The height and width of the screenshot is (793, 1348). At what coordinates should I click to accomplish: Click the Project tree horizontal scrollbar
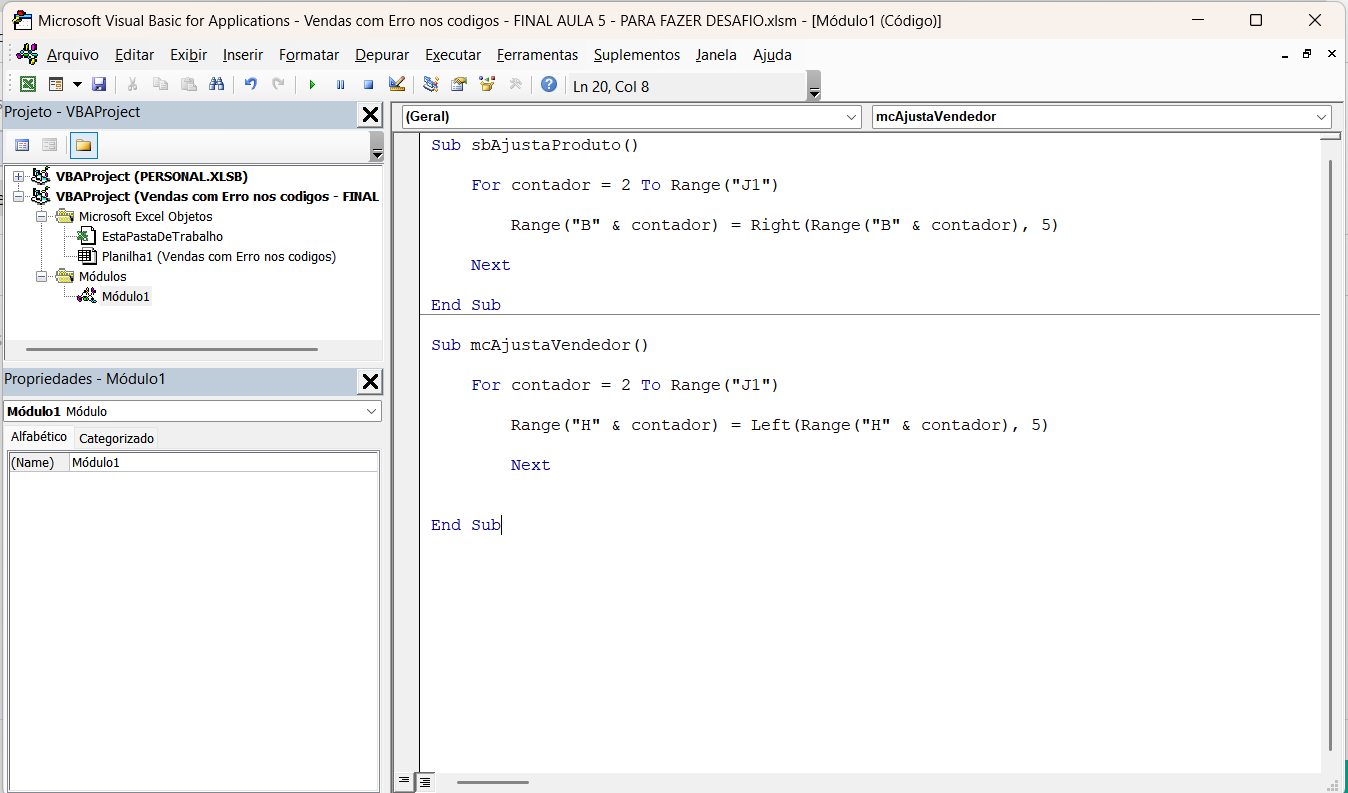click(172, 349)
